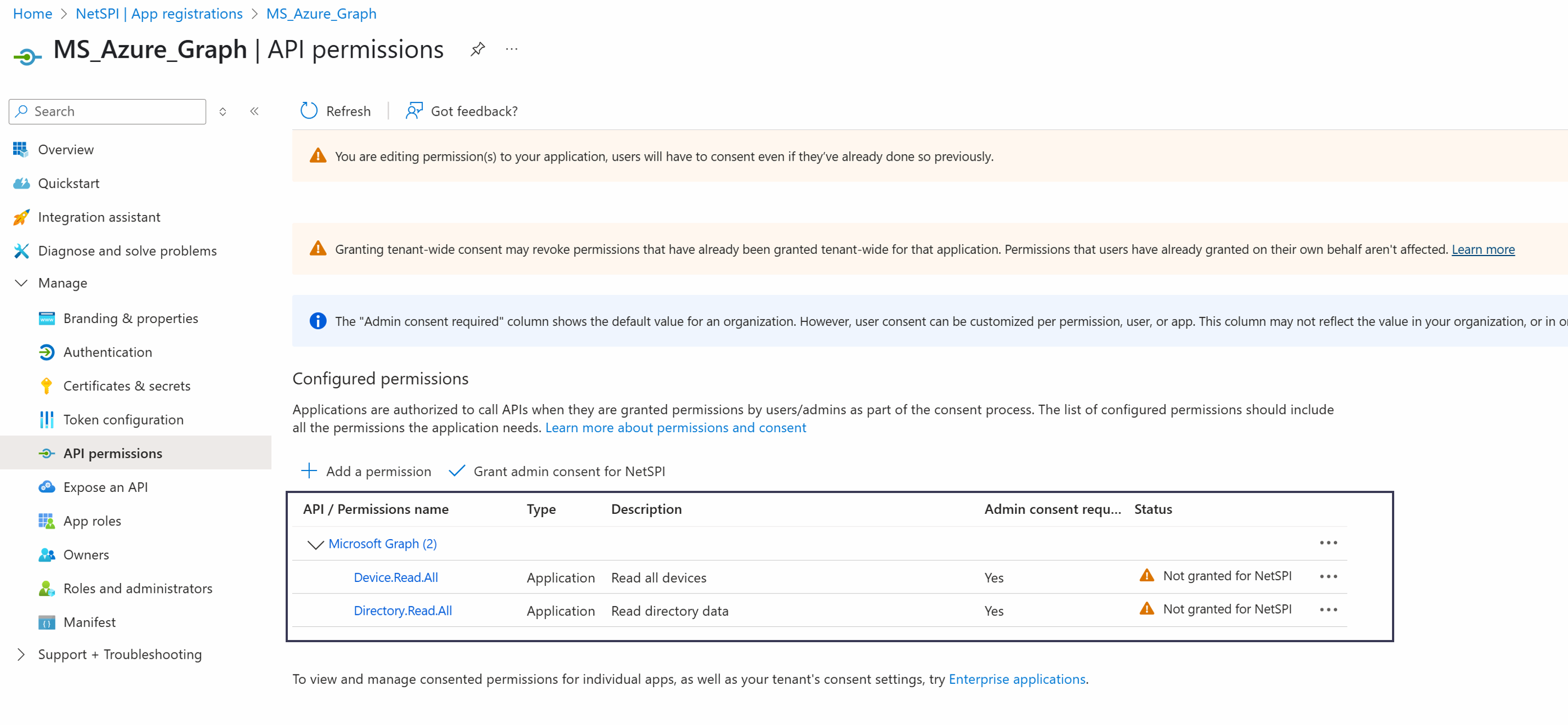Collapse the sidebar with the double chevron
Viewport: 1568px width, 725px height.
[254, 111]
